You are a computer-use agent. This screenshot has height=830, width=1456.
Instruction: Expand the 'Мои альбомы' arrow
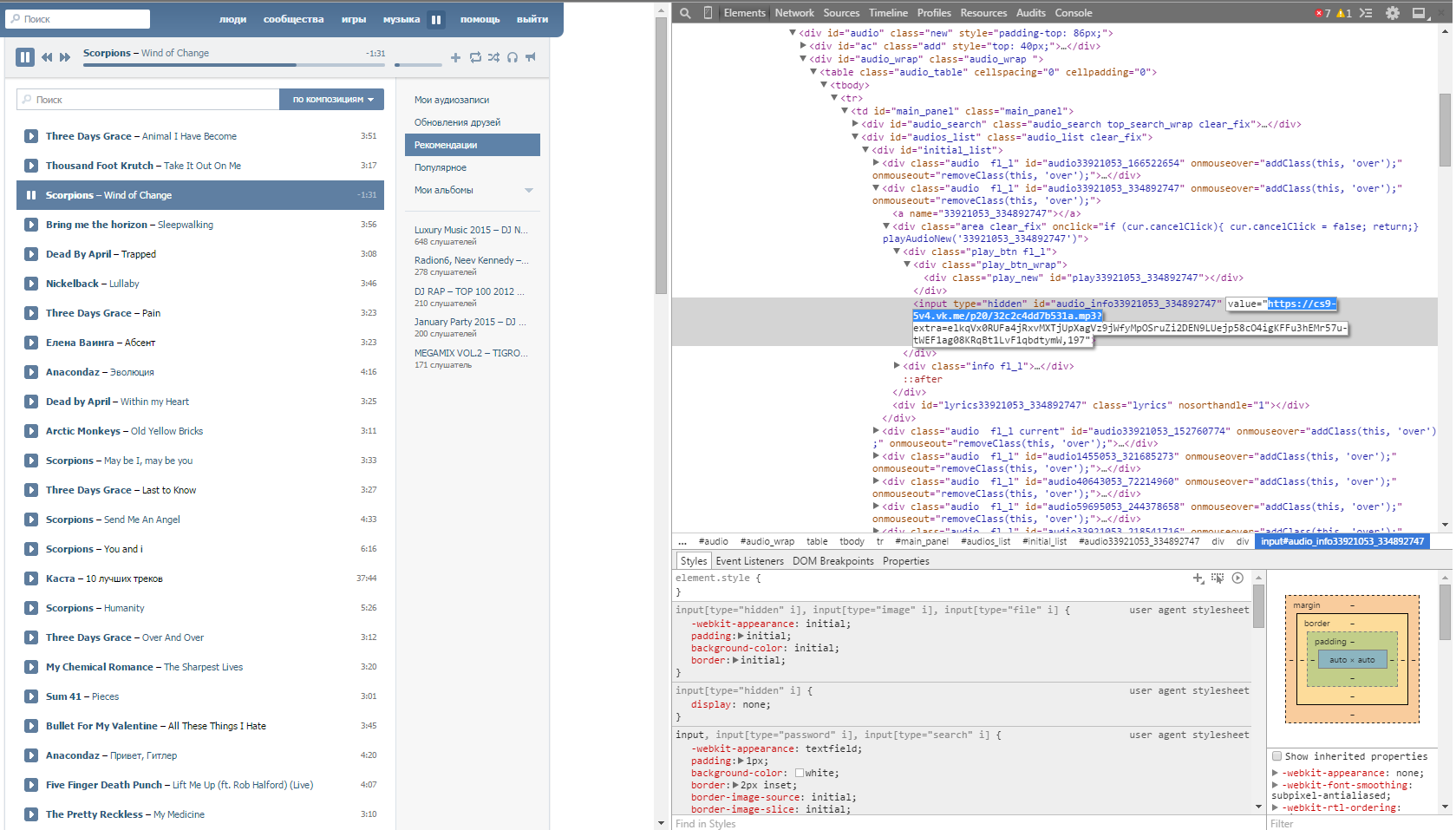pyautogui.click(x=529, y=191)
